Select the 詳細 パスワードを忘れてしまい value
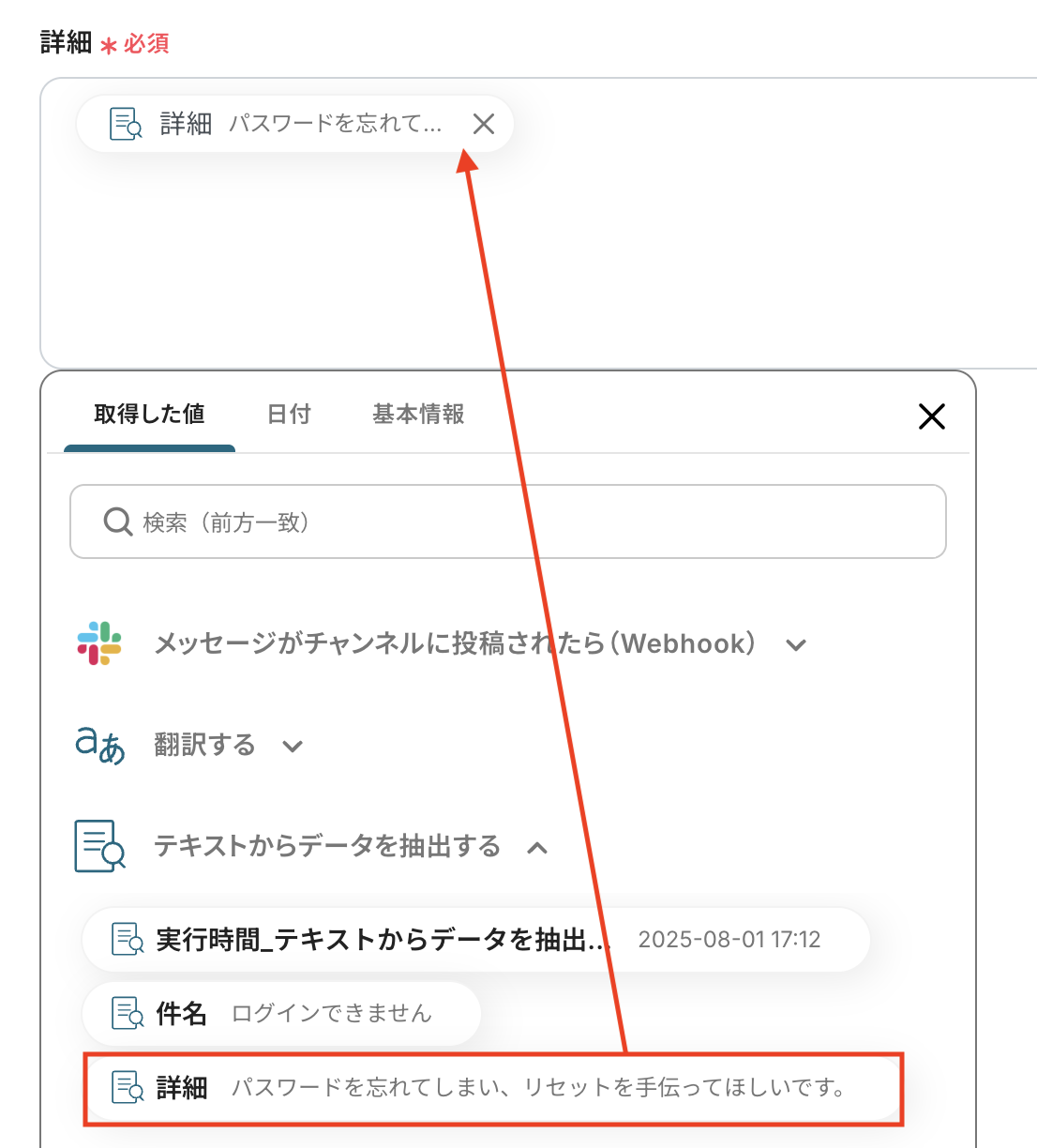 (x=493, y=1088)
